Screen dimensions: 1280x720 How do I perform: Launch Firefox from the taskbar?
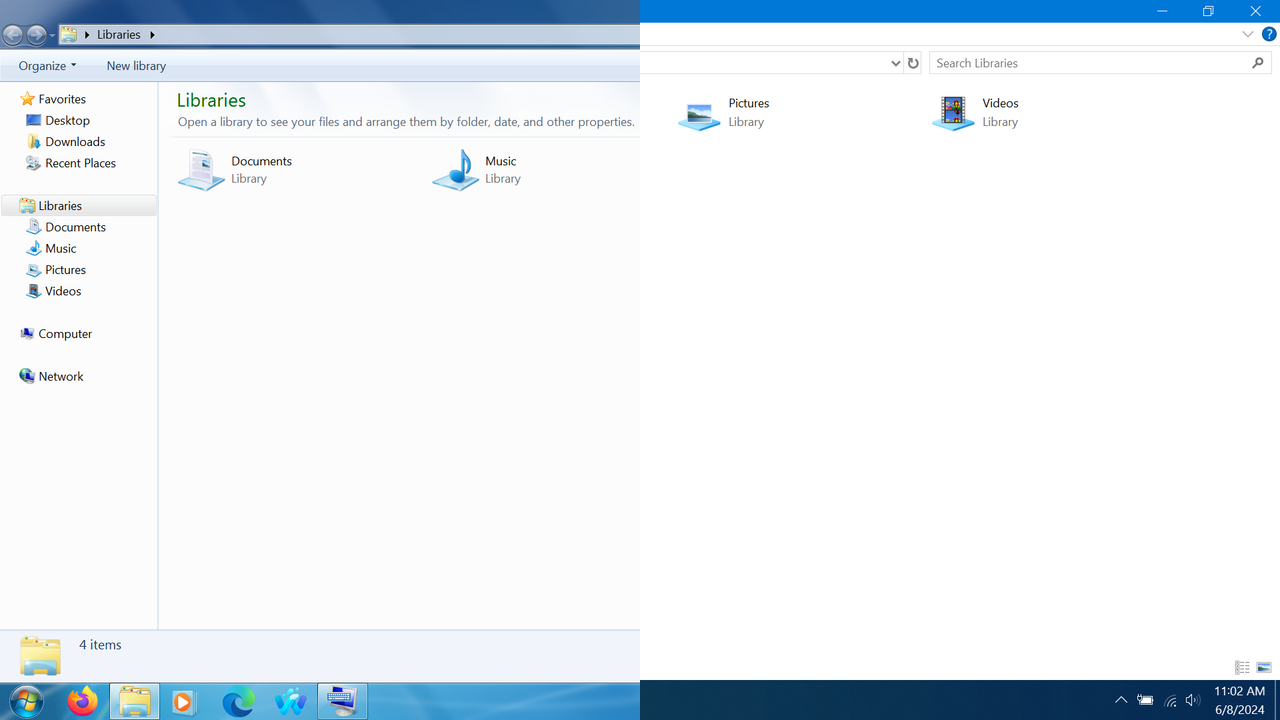[x=82, y=700]
